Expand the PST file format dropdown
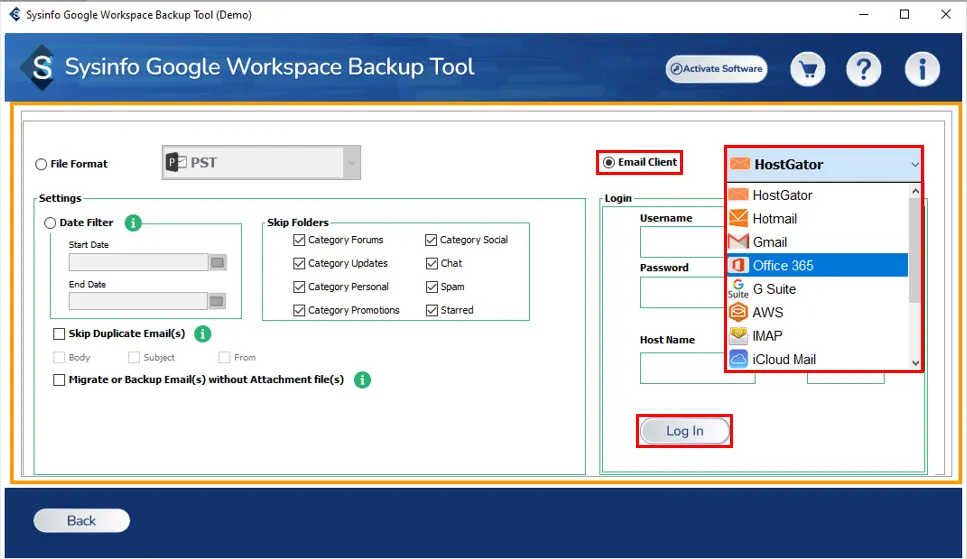Image resolution: width=967 pixels, height=559 pixels. (351, 162)
